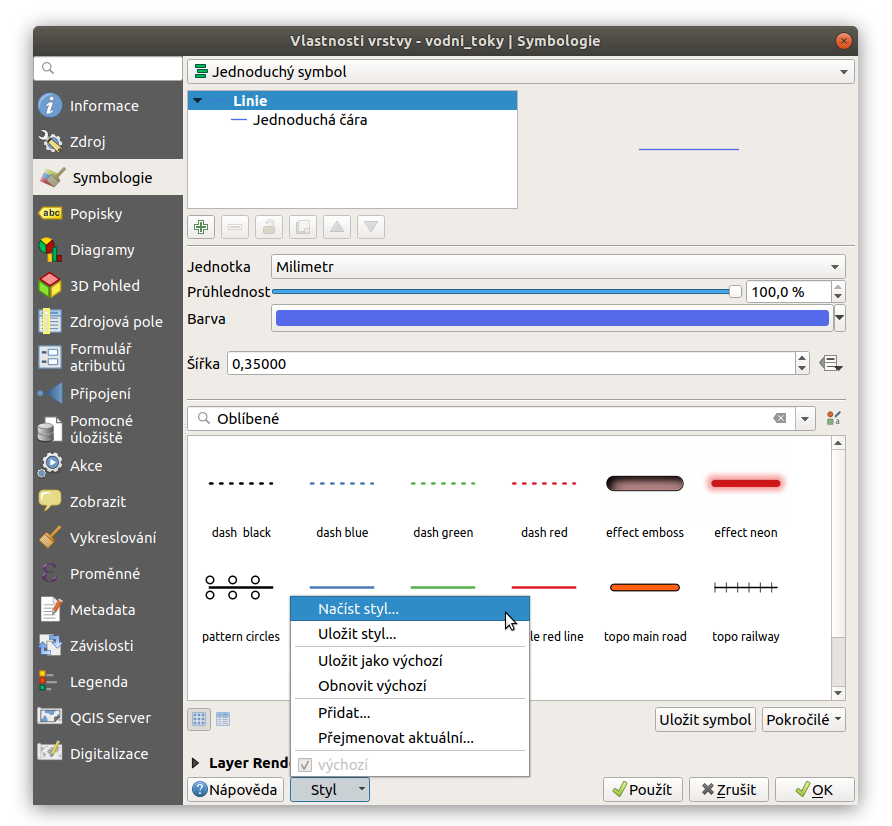Open the Pokročilé dropdown button
892x826 pixels.
pyautogui.click(x=804, y=720)
